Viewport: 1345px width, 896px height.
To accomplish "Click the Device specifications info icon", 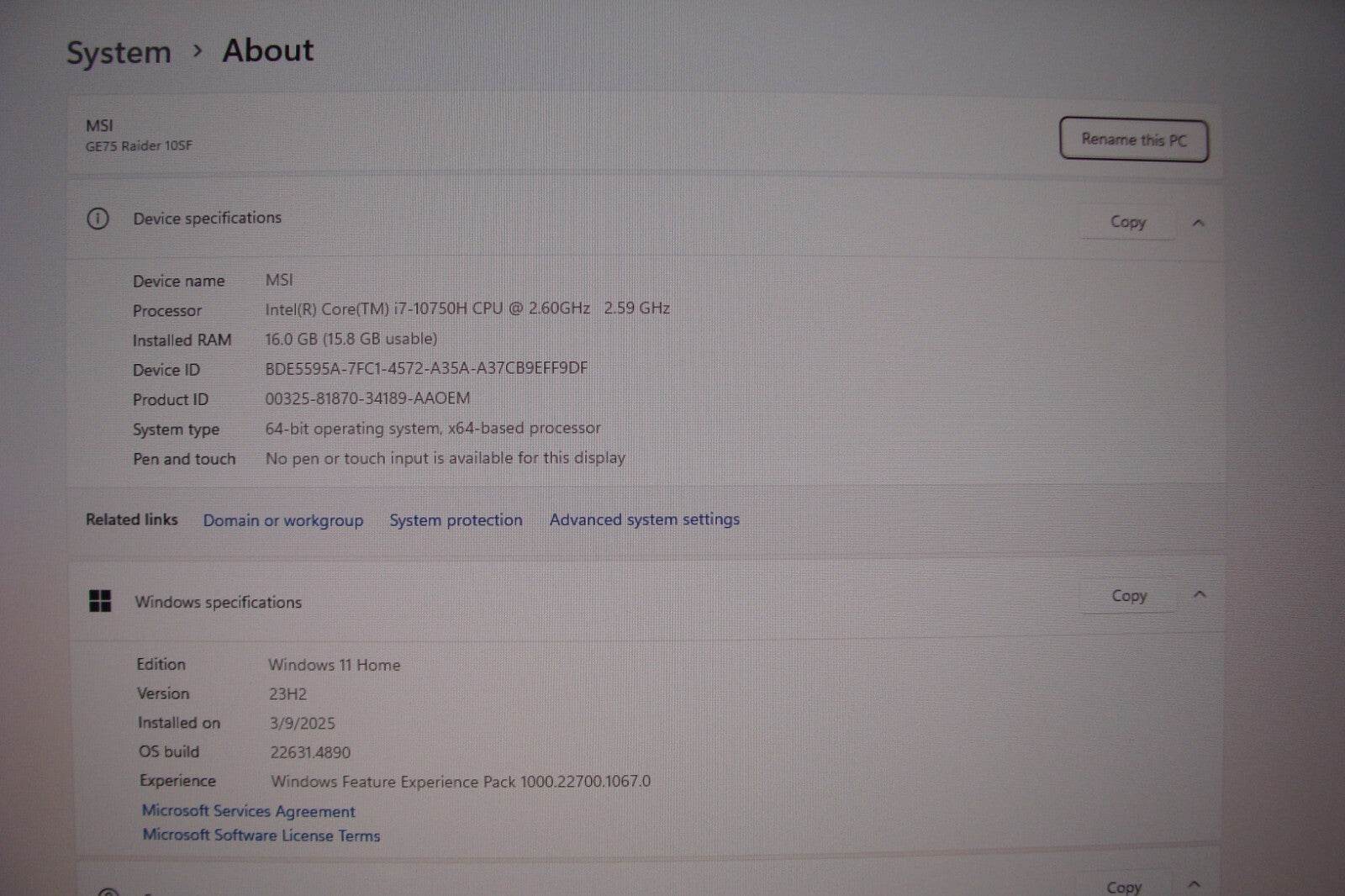I will pos(98,218).
